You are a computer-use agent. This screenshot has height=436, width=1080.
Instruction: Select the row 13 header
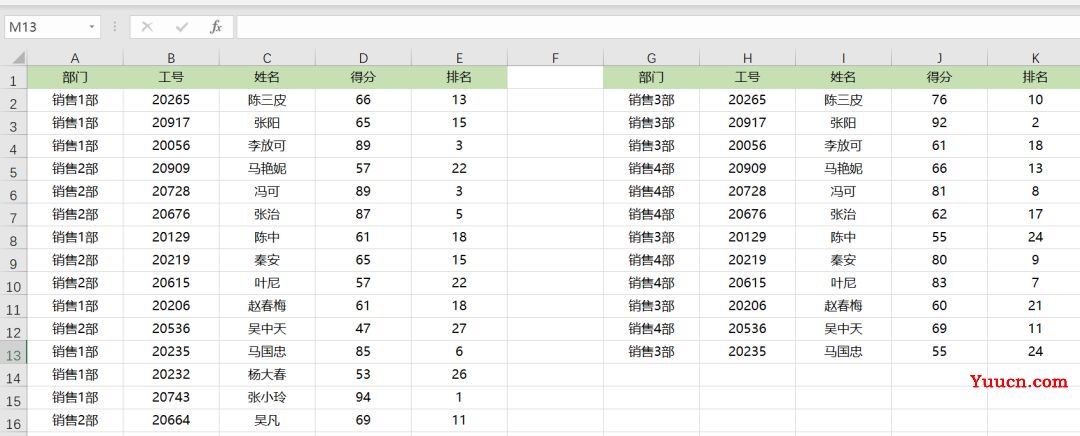(x=13, y=352)
